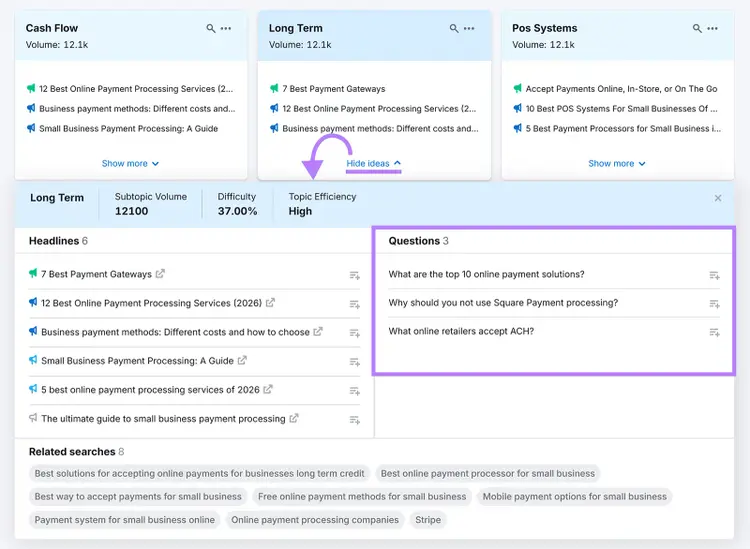Add 'top 10 online payment solutions' question to favorites

(x=715, y=275)
